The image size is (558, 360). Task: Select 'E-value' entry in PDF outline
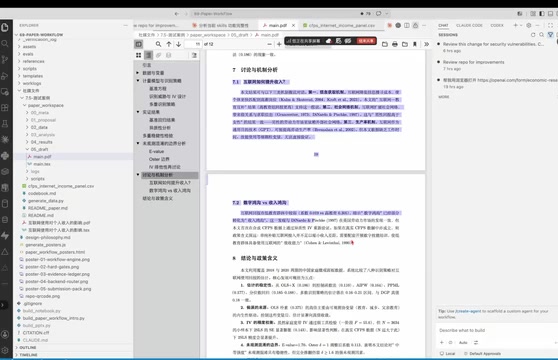[156, 151]
